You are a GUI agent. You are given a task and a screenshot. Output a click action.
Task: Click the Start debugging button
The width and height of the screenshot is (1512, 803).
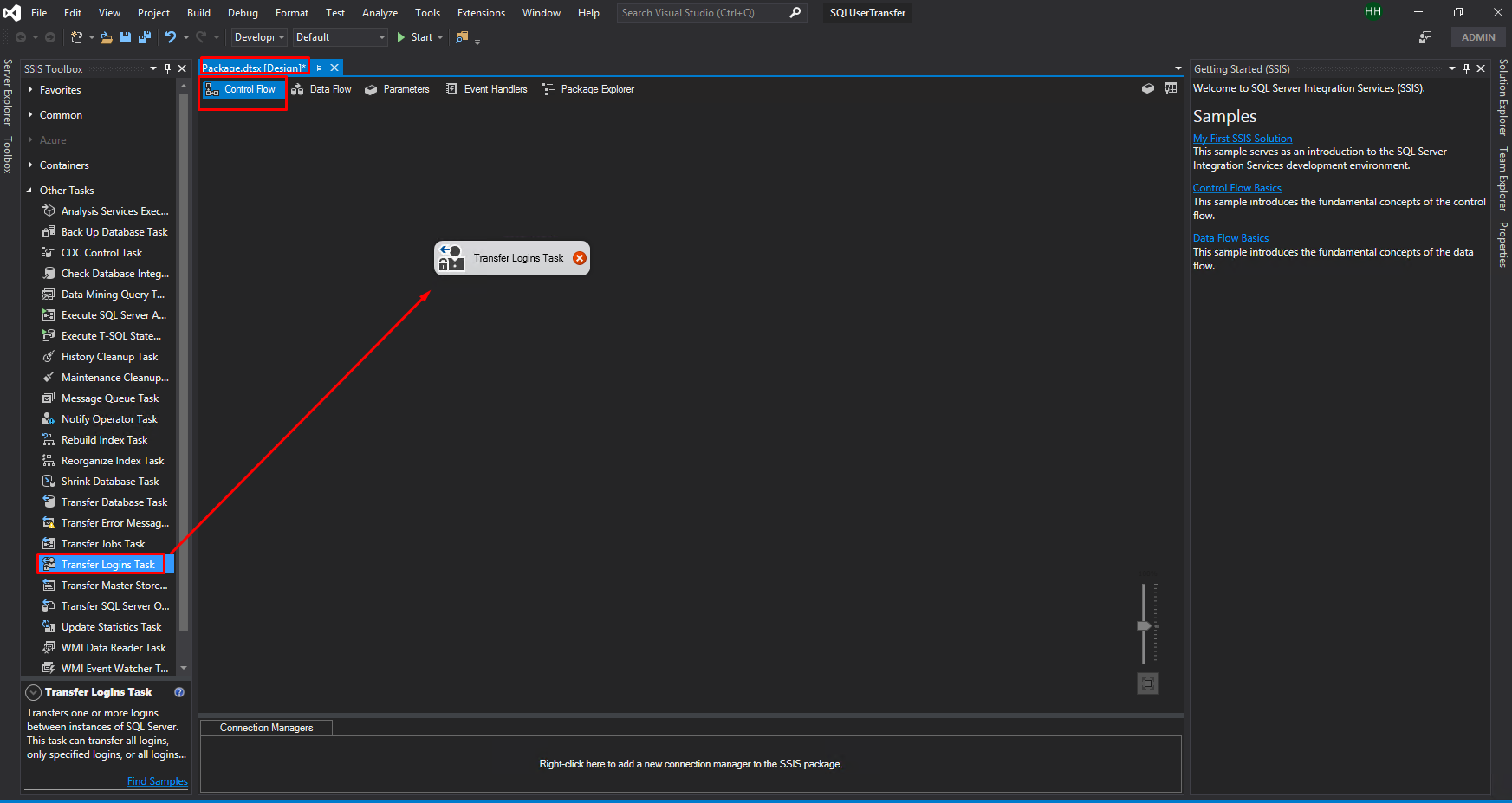coord(415,37)
